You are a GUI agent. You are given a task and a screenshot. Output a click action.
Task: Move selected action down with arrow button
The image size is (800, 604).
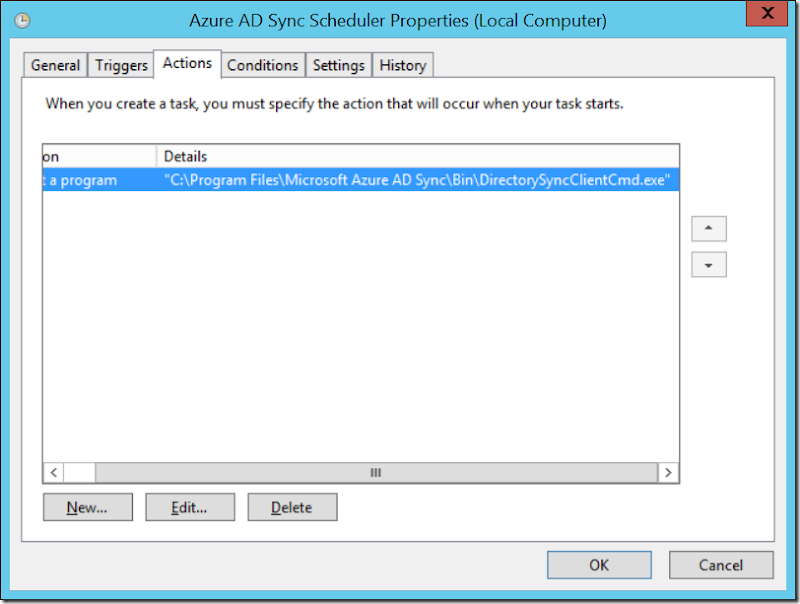[x=708, y=265]
